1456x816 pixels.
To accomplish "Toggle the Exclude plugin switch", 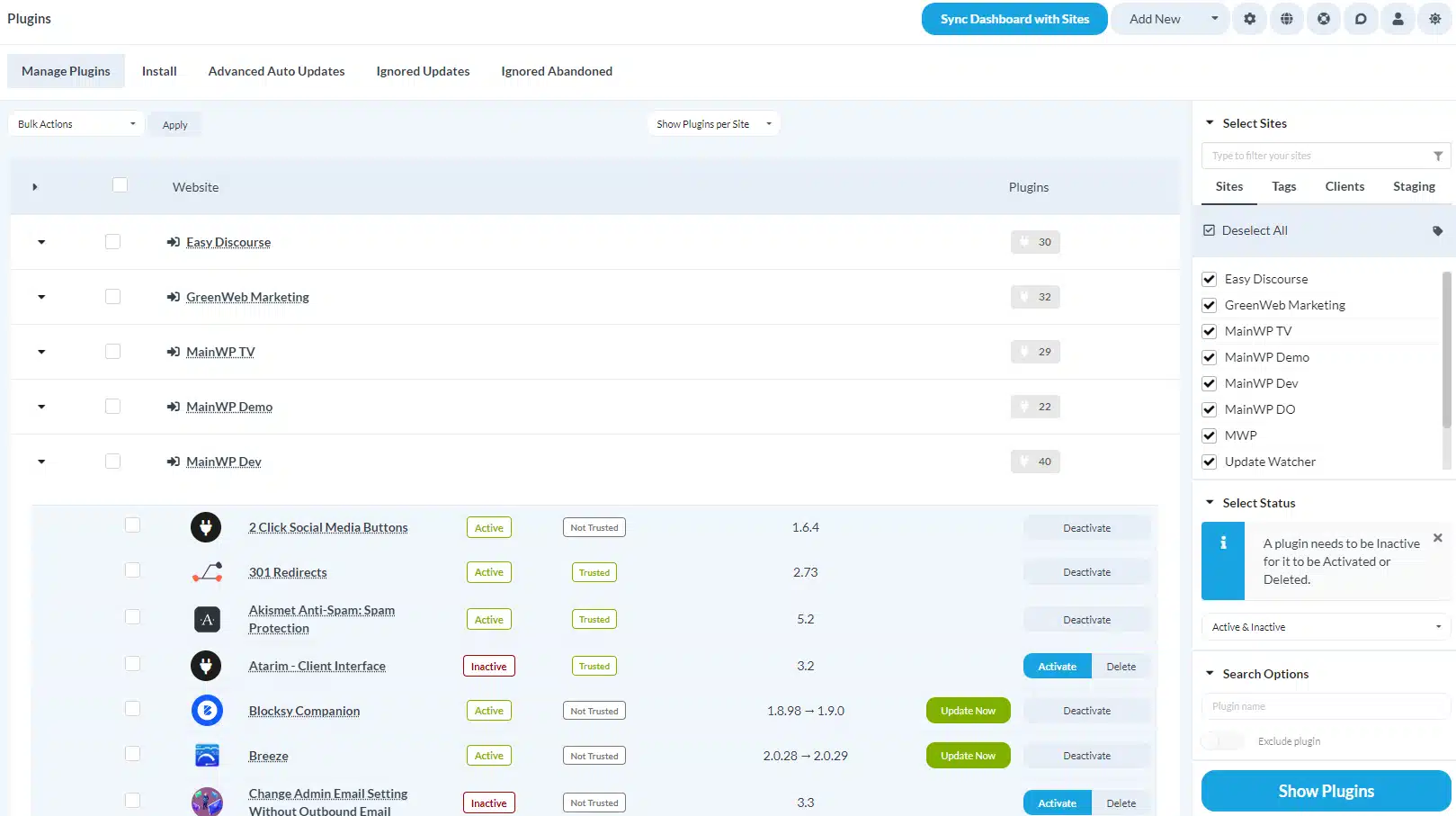I will coord(1222,741).
